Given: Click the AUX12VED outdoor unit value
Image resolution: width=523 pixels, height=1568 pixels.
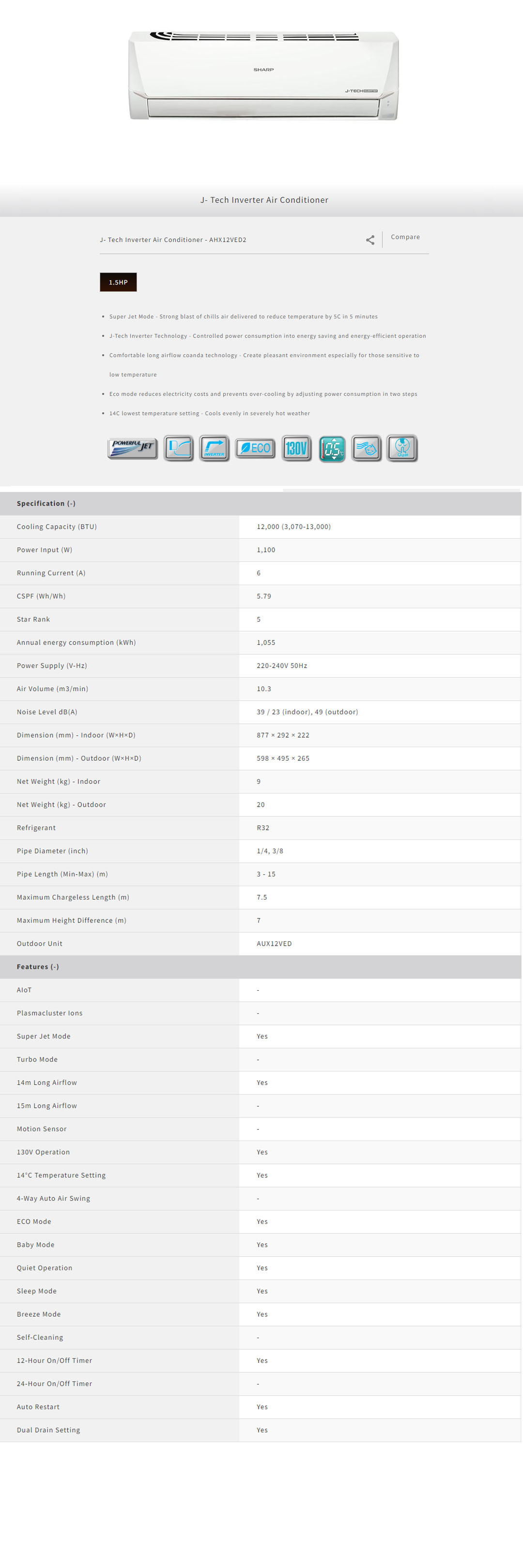Looking at the screenshot, I should tap(274, 944).
